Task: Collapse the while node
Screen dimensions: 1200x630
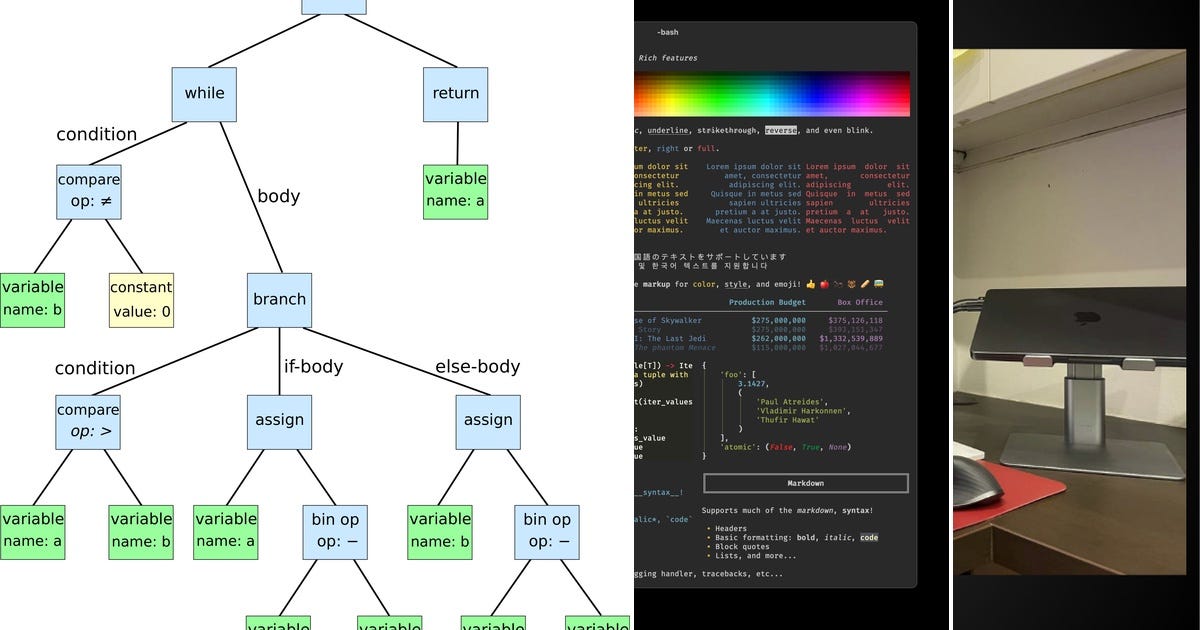Action: (x=204, y=94)
